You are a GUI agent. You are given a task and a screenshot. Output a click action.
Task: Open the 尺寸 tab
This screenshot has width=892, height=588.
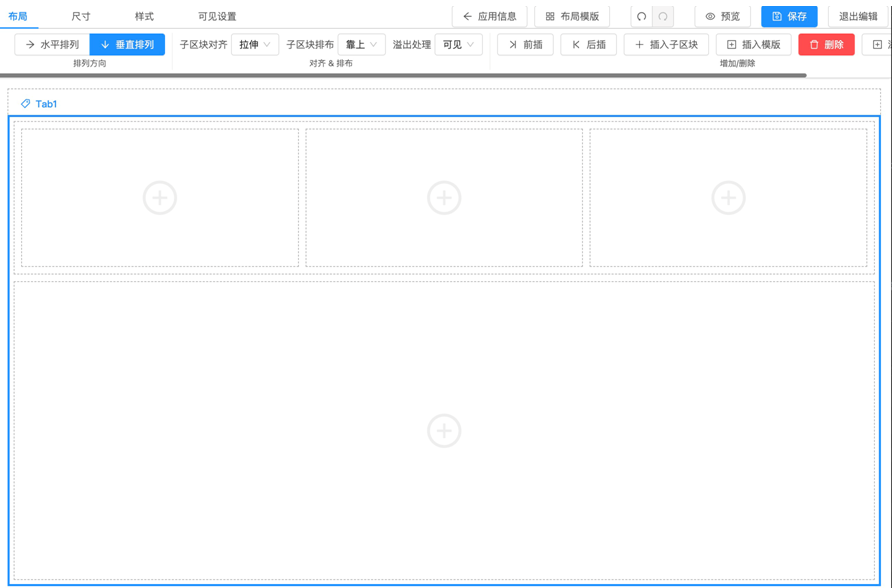coord(81,16)
